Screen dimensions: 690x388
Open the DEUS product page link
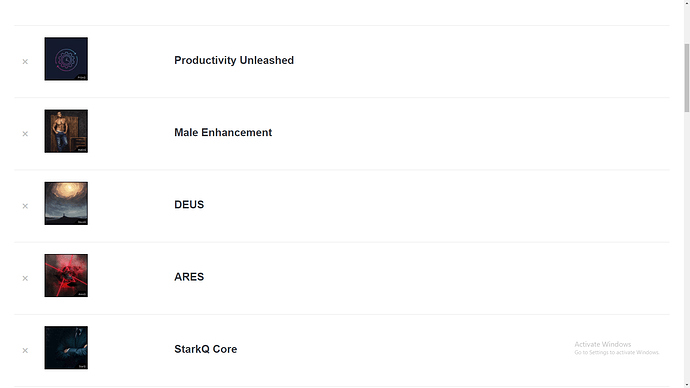tap(189, 205)
